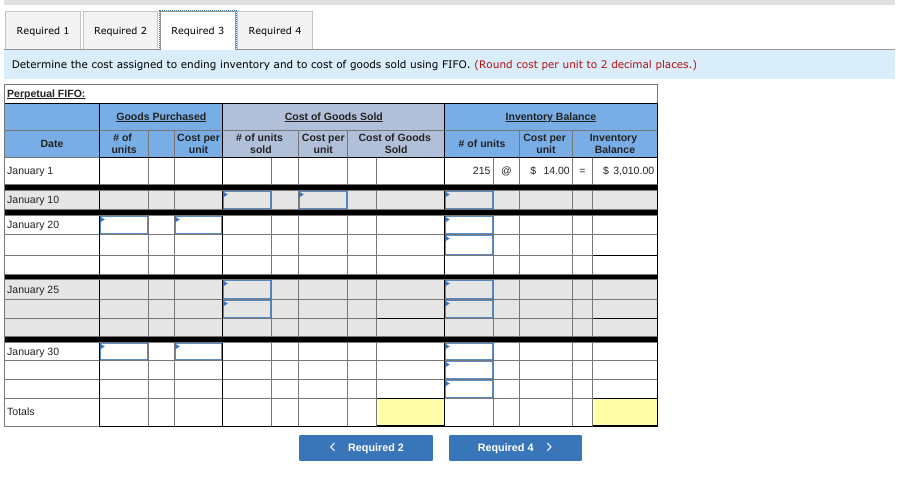904x477 pixels.
Task: Click the January 25 date label
Action: [33, 290]
